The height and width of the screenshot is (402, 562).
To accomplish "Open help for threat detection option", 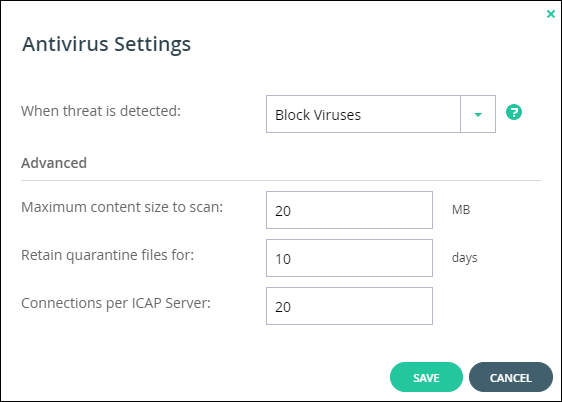I will pos(514,112).
